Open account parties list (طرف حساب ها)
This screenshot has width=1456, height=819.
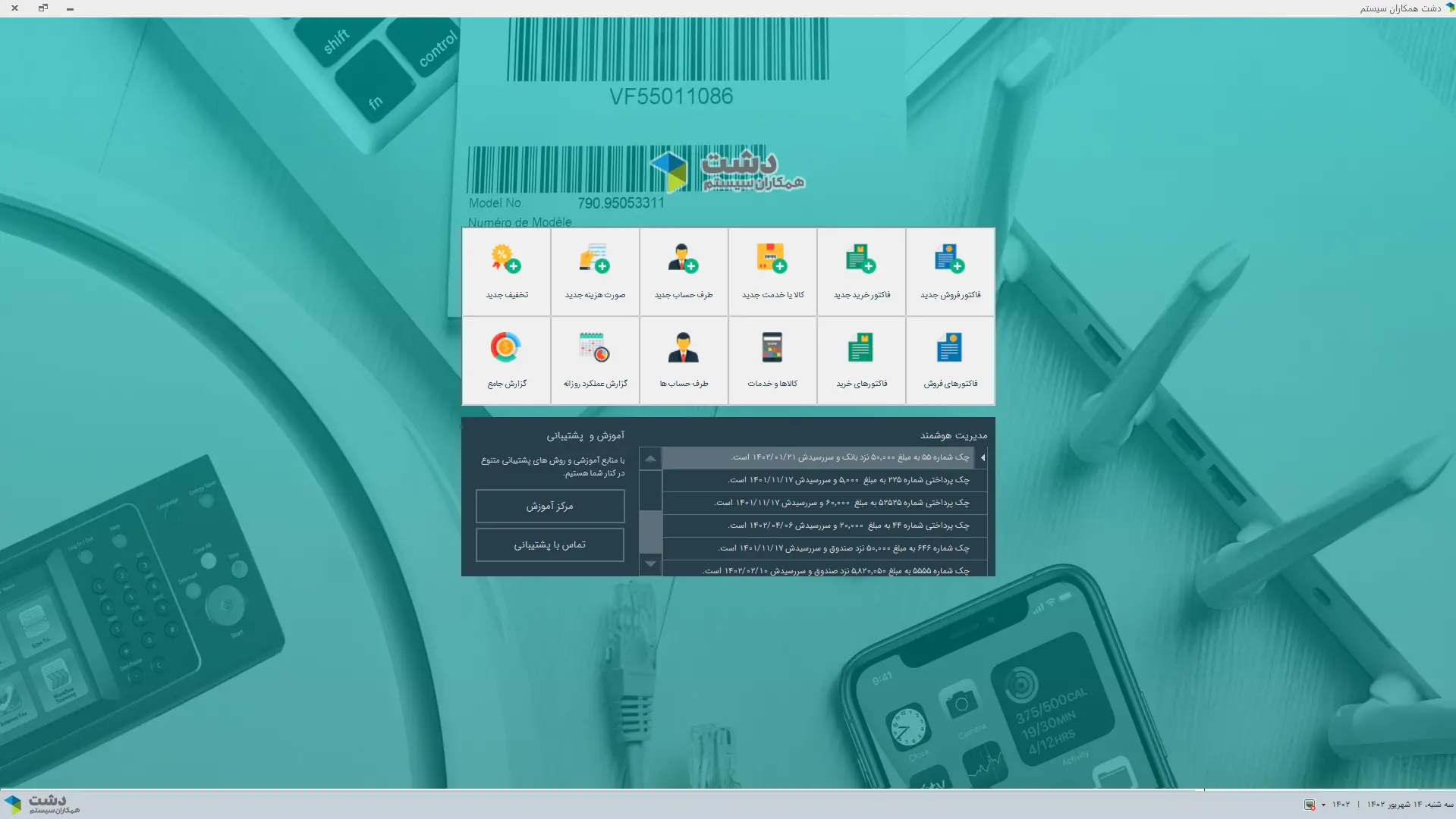(684, 360)
